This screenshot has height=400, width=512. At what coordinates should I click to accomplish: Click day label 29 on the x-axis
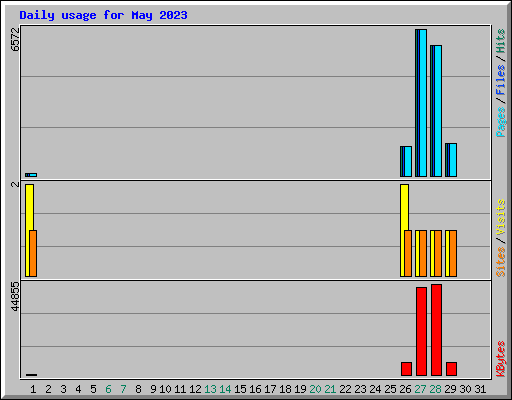click(x=450, y=389)
